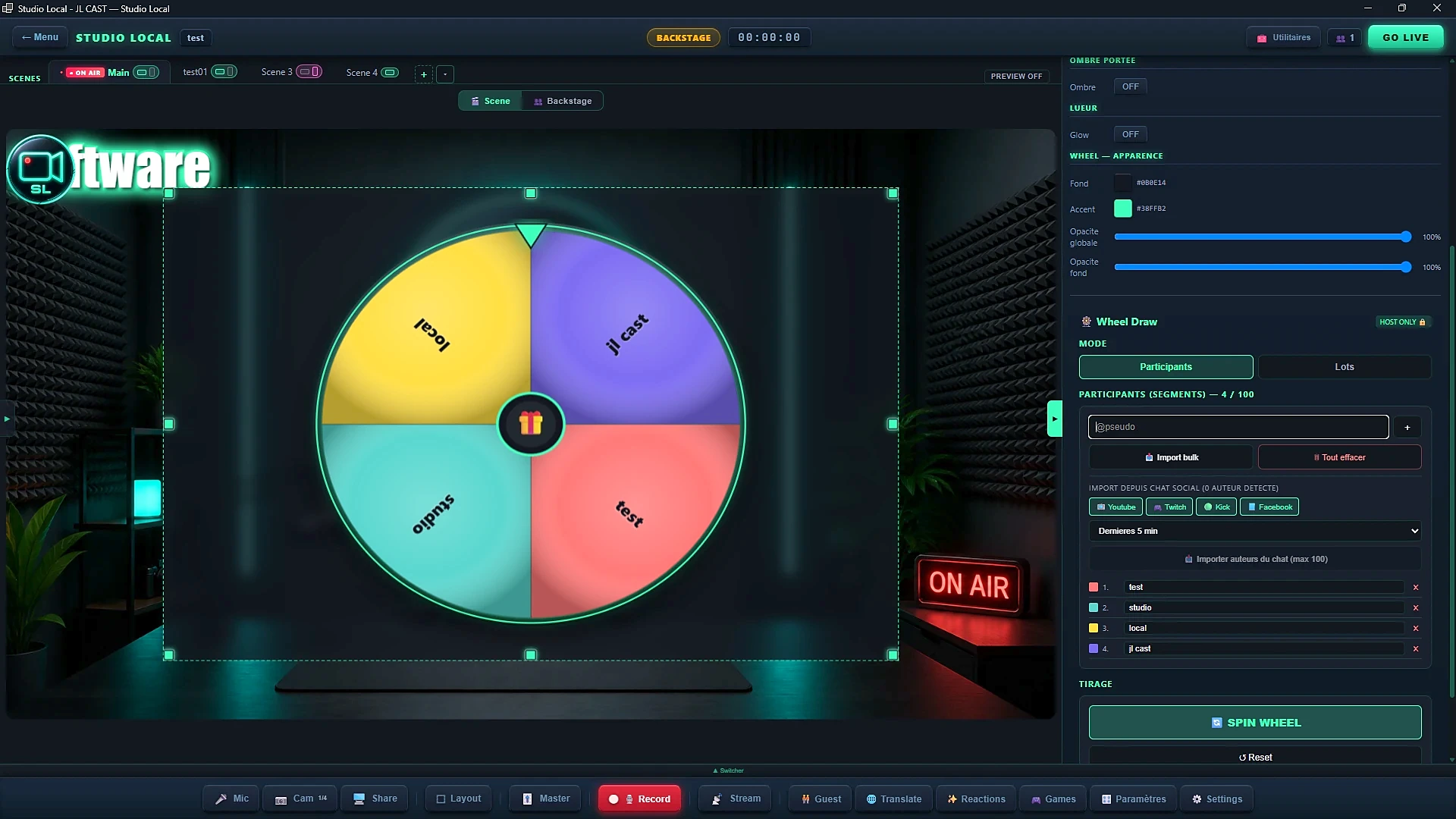Open Paramètres in bottom toolbar
Viewport: 1456px width, 819px height.
click(x=1134, y=799)
